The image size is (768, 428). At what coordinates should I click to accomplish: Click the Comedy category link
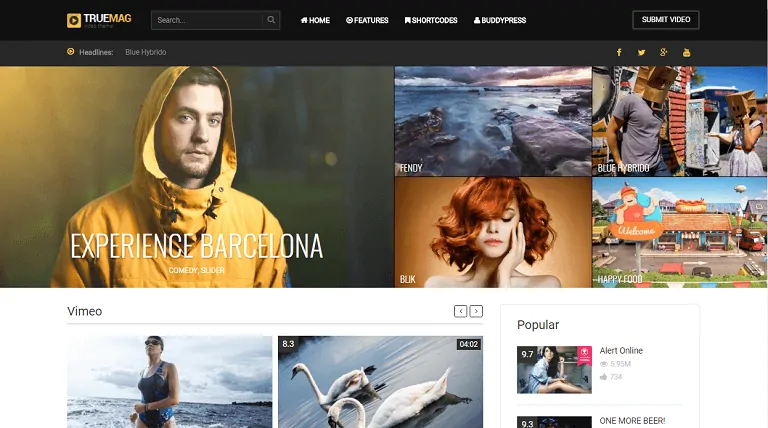(x=183, y=270)
